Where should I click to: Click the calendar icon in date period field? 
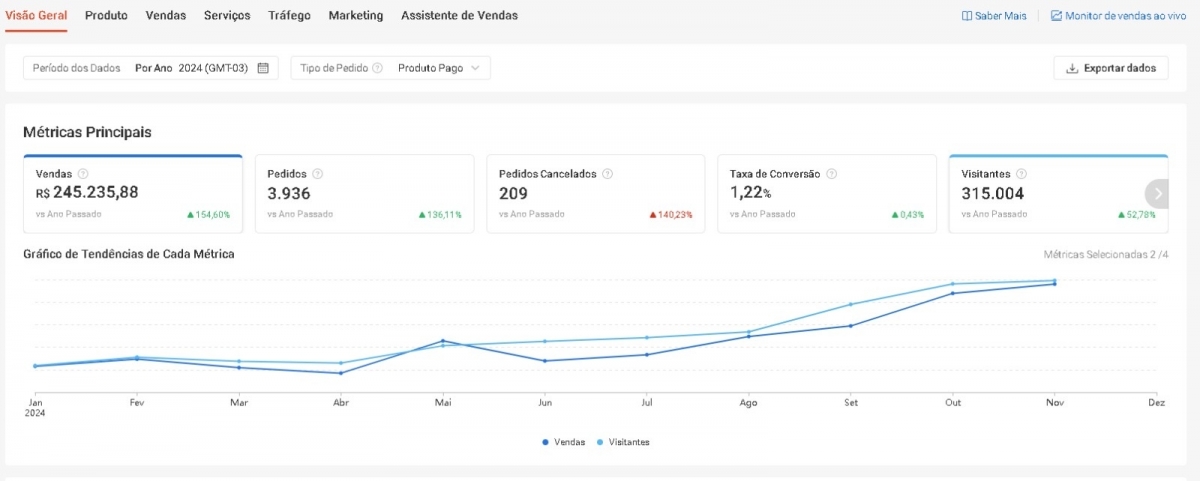[263, 68]
